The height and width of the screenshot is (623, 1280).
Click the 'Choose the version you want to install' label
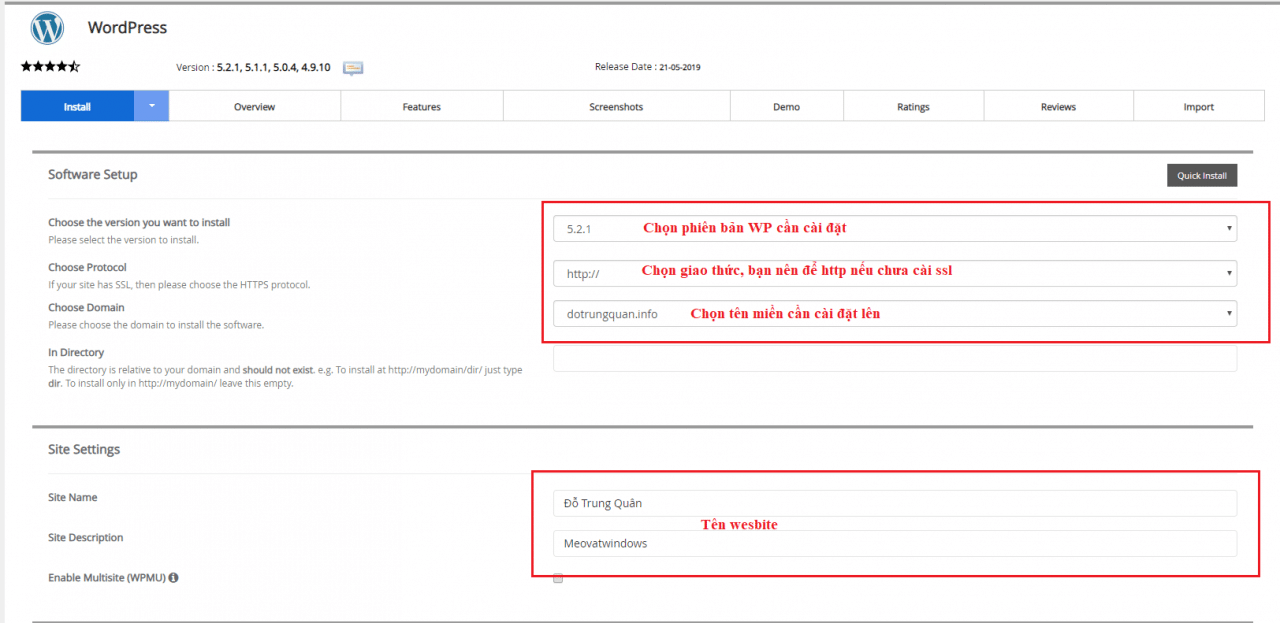pyautogui.click(x=139, y=222)
